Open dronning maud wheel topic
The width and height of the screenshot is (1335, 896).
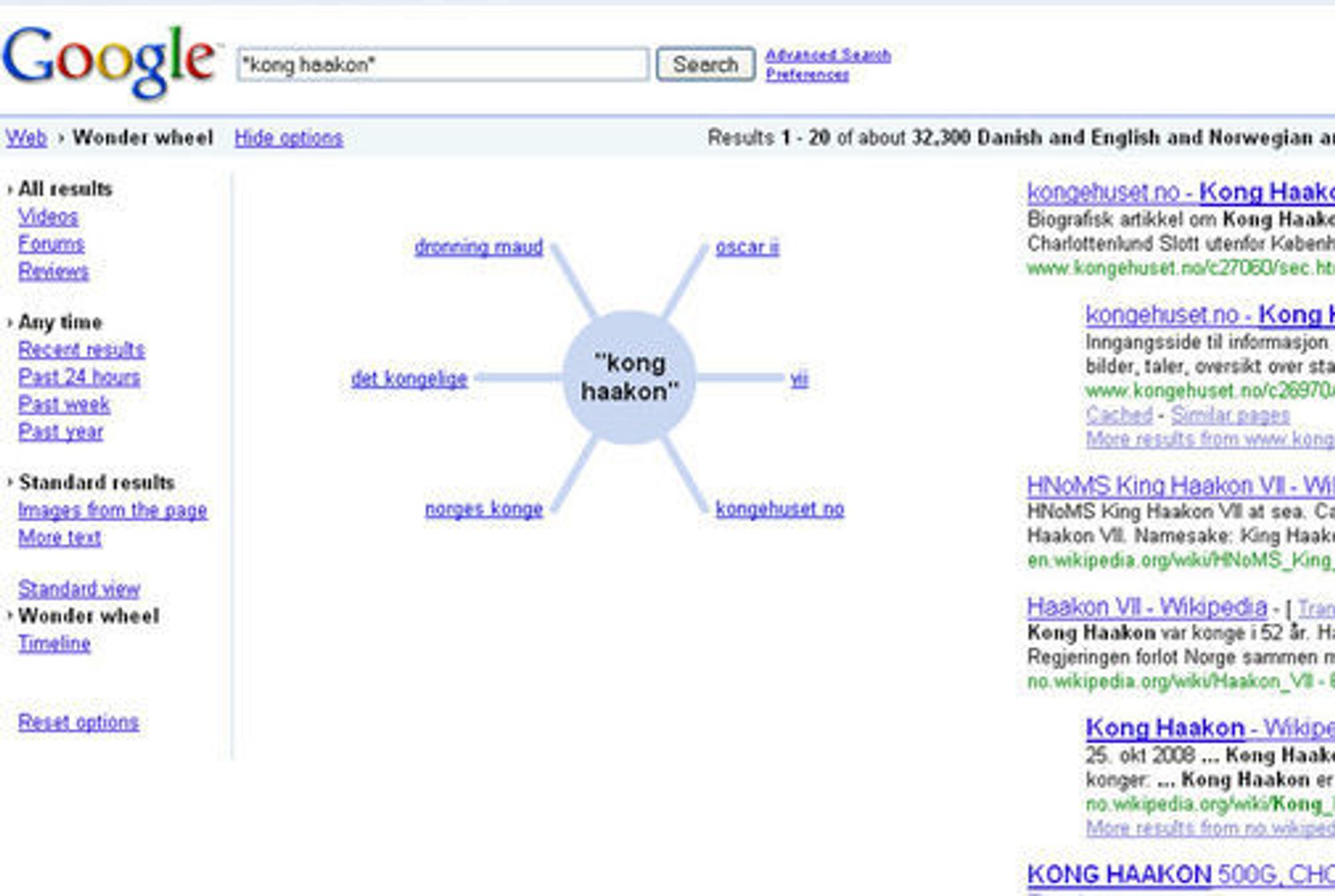coord(479,247)
